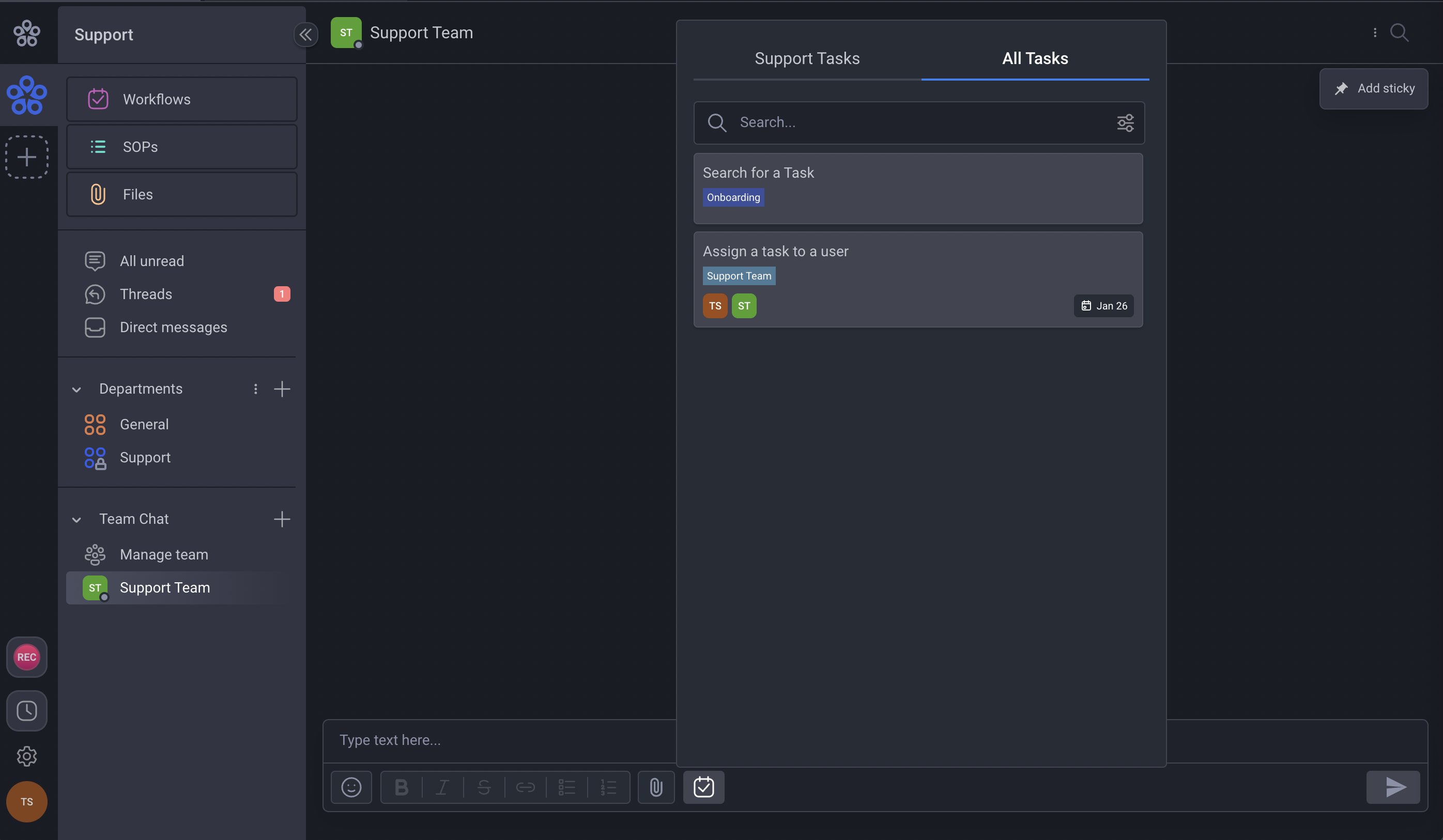Open settings gear in left rail
This screenshot has width=1443, height=840.
coord(26,756)
